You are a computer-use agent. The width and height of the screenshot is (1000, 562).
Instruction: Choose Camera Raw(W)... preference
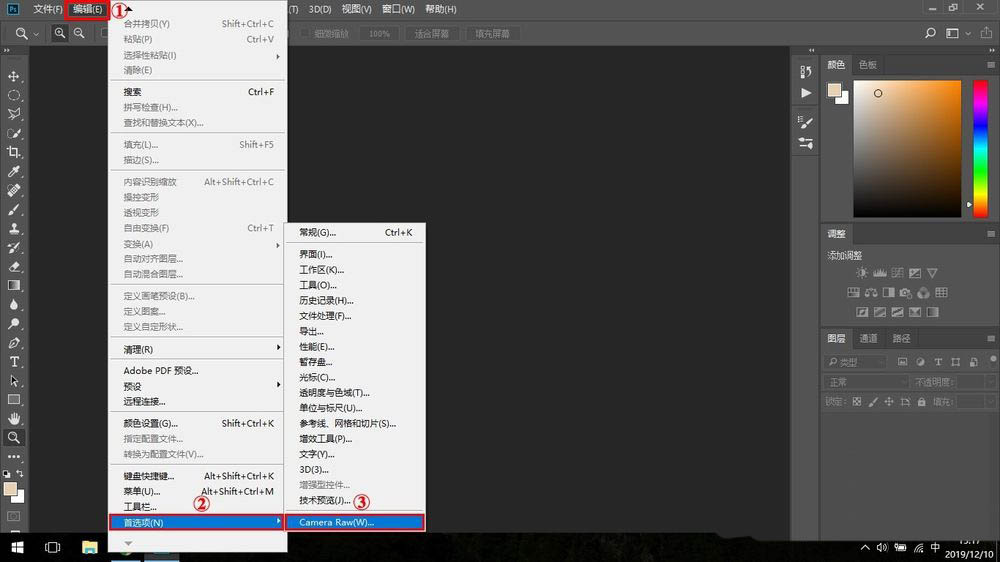[x=354, y=522]
